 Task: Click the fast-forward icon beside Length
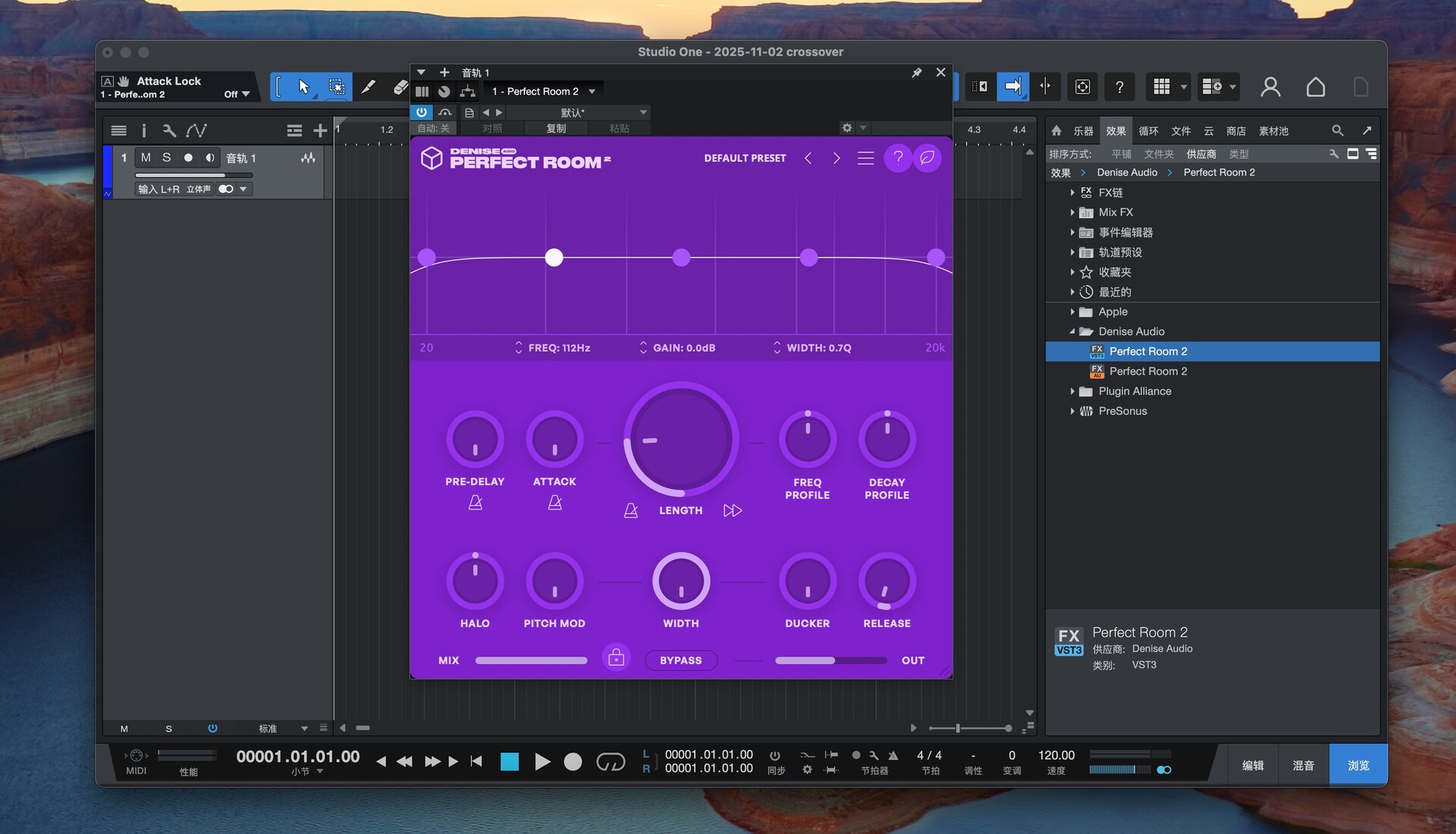(732, 510)
